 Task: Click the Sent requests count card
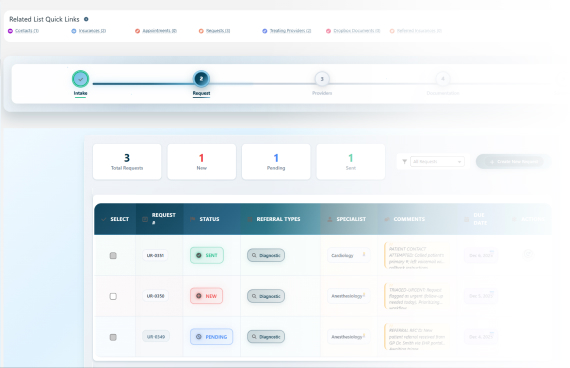(x=350, y=161)
